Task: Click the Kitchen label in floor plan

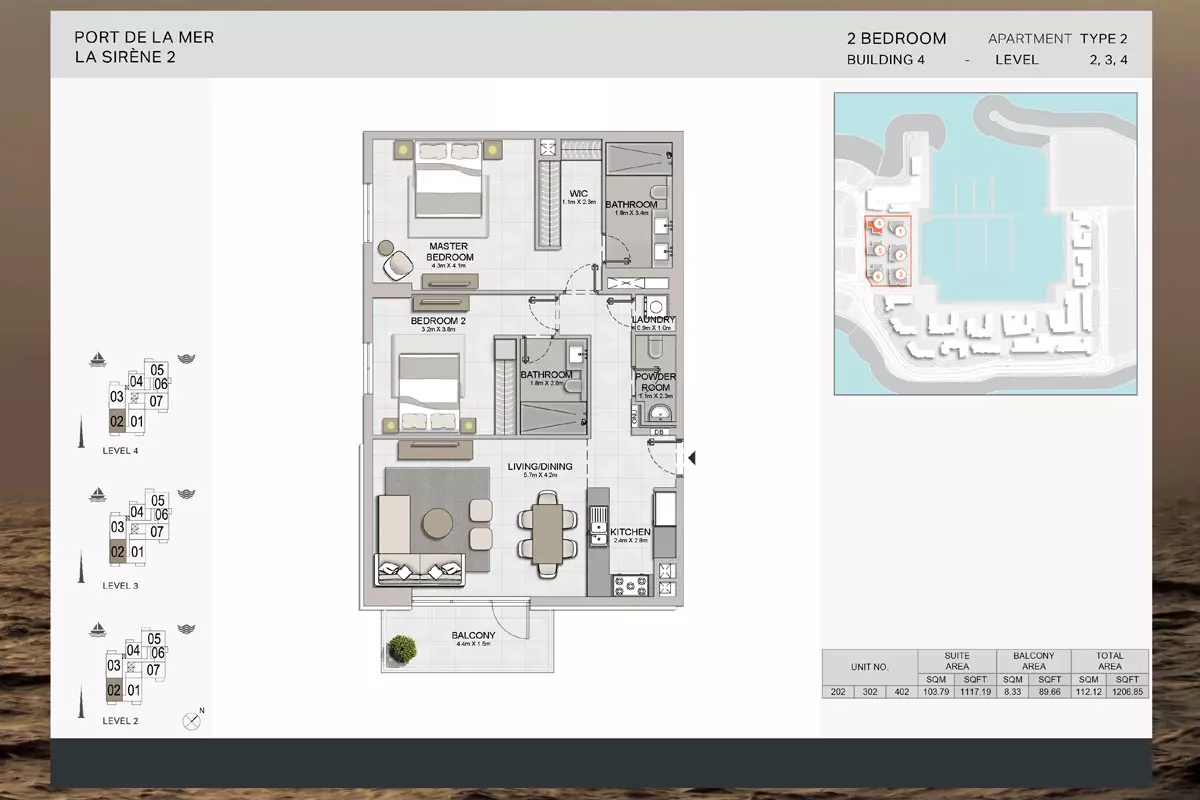Action: (630, 532)
